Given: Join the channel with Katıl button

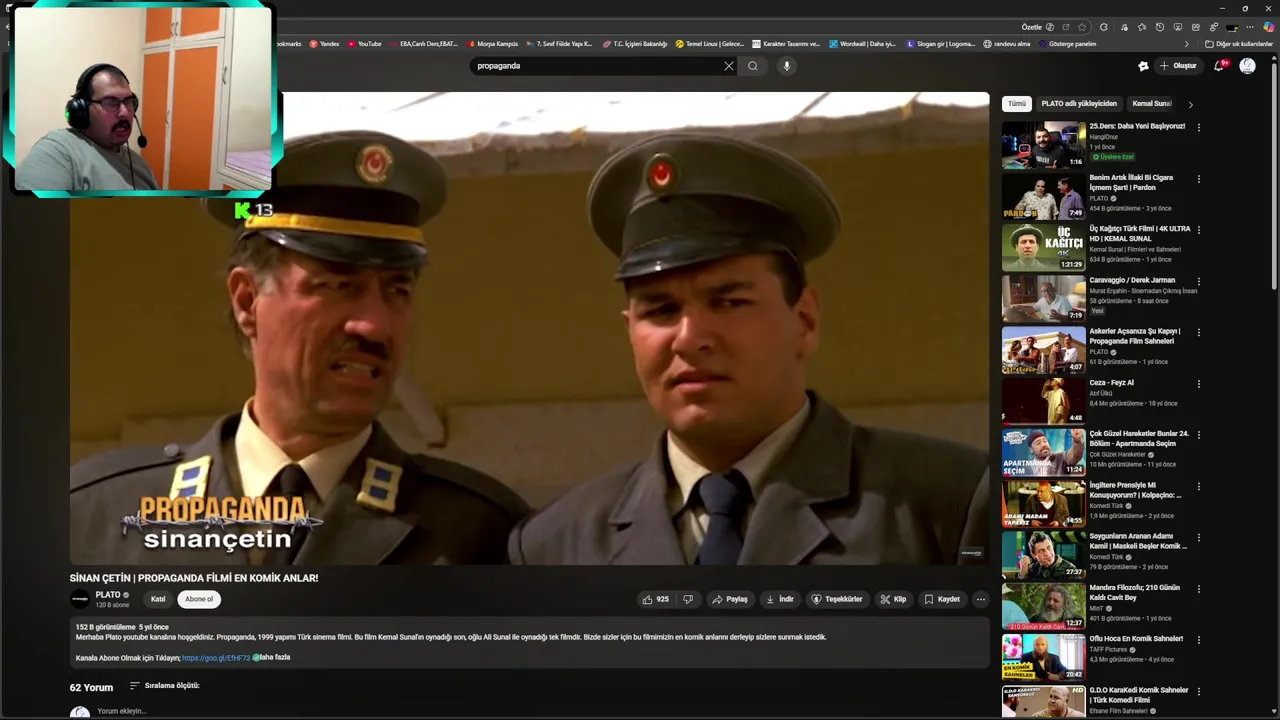Looking at the screenshot, I should click(158, 599).
